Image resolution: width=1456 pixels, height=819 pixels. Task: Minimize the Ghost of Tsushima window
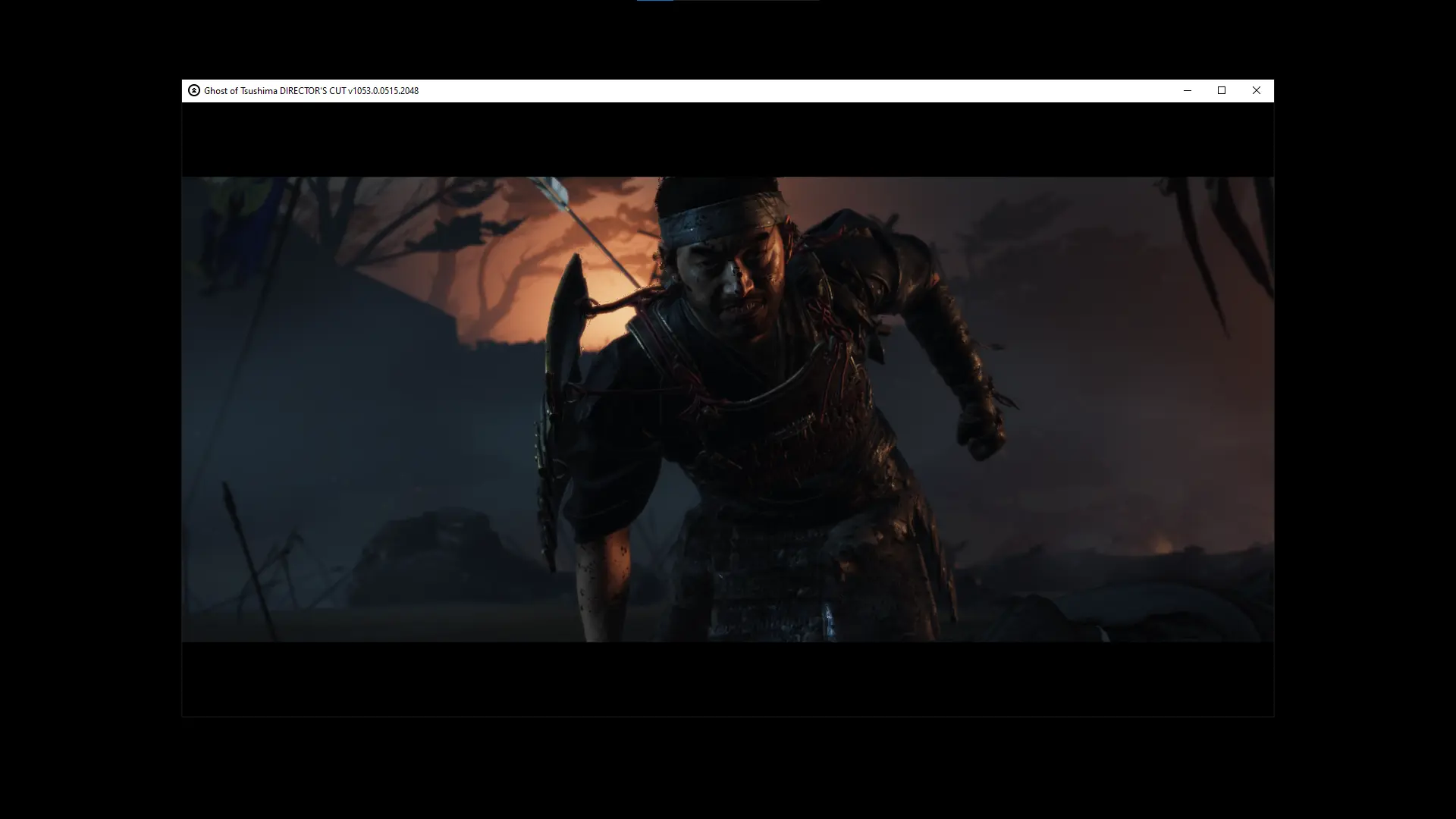[x=1188, y=90]
